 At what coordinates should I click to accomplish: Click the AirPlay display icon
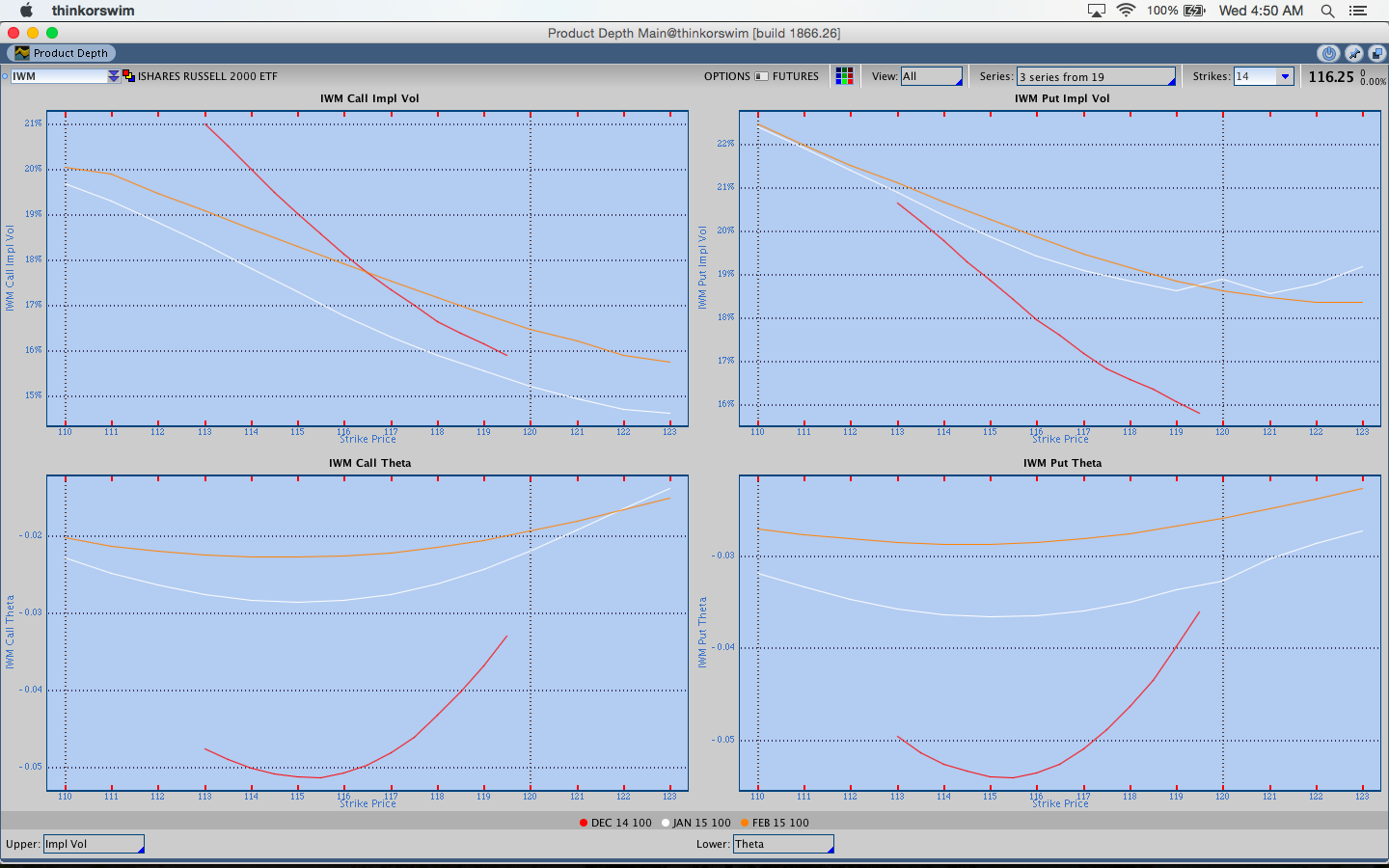(x=1097, y=11)
